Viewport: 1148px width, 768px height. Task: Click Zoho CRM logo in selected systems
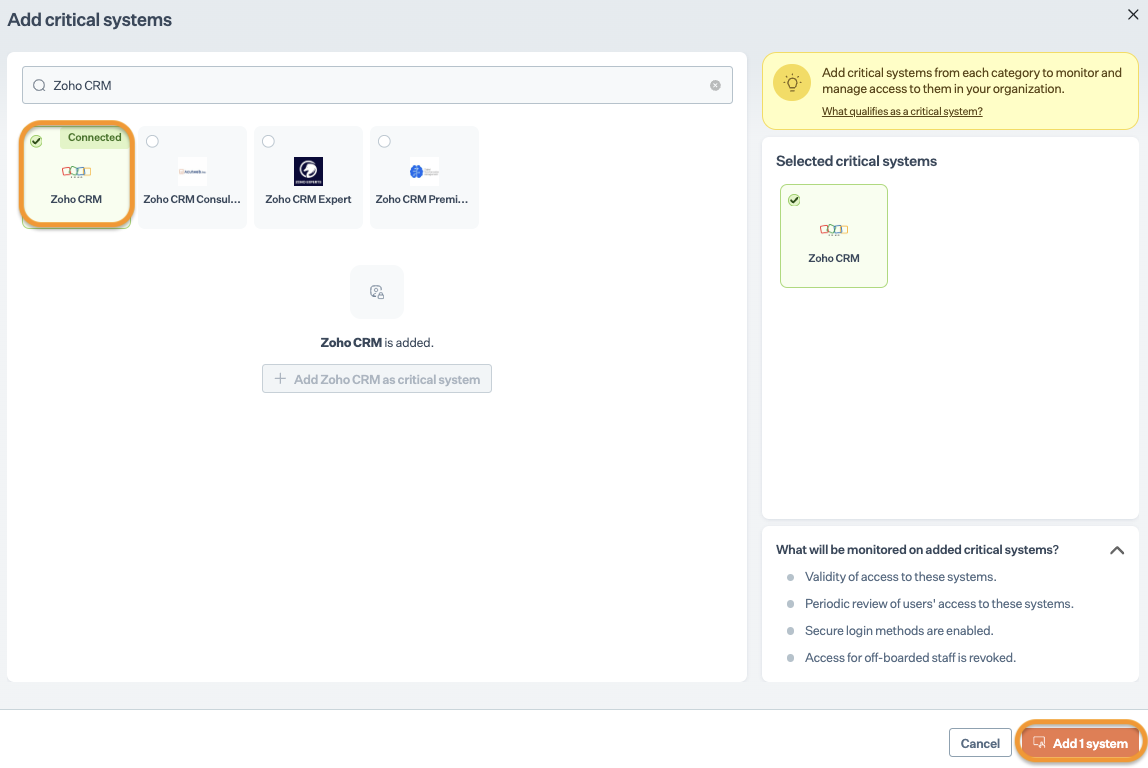834,230
